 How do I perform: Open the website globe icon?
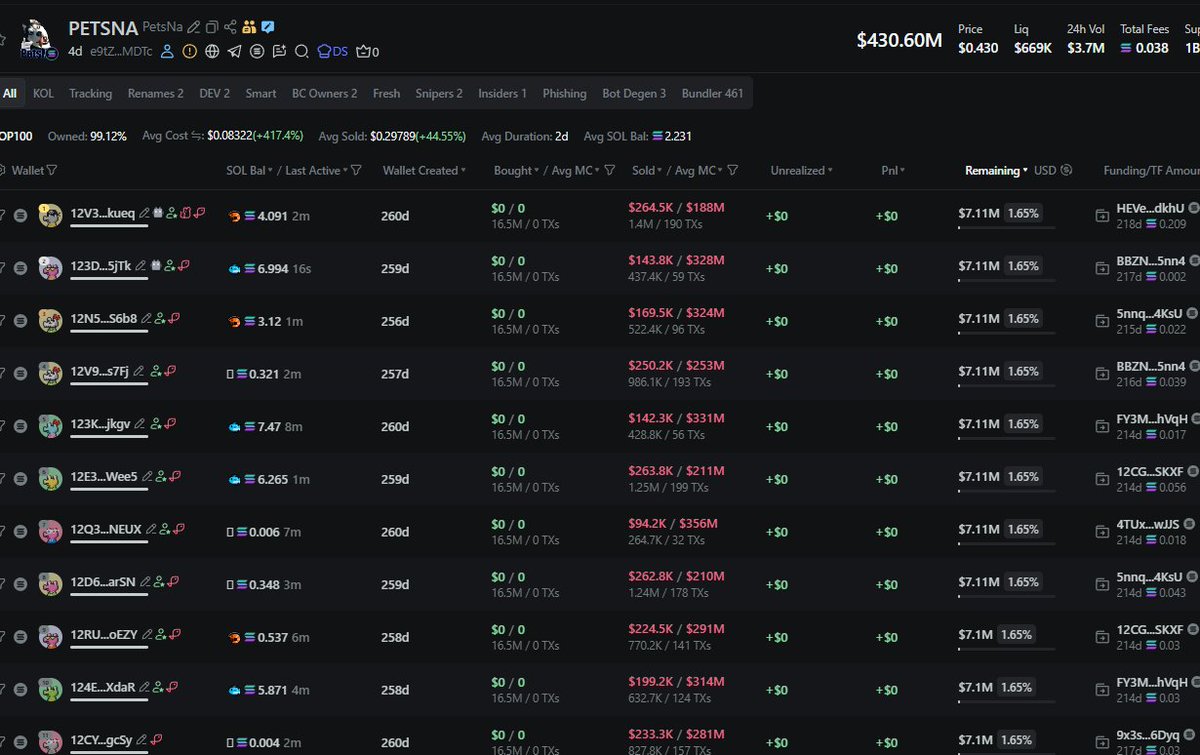[212, 51]
